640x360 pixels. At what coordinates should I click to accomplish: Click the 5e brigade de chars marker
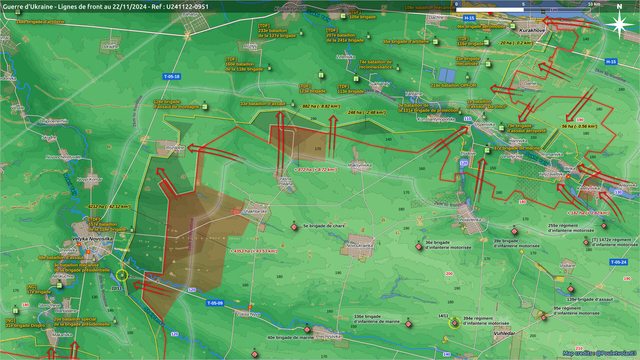(x=294, y=227)
